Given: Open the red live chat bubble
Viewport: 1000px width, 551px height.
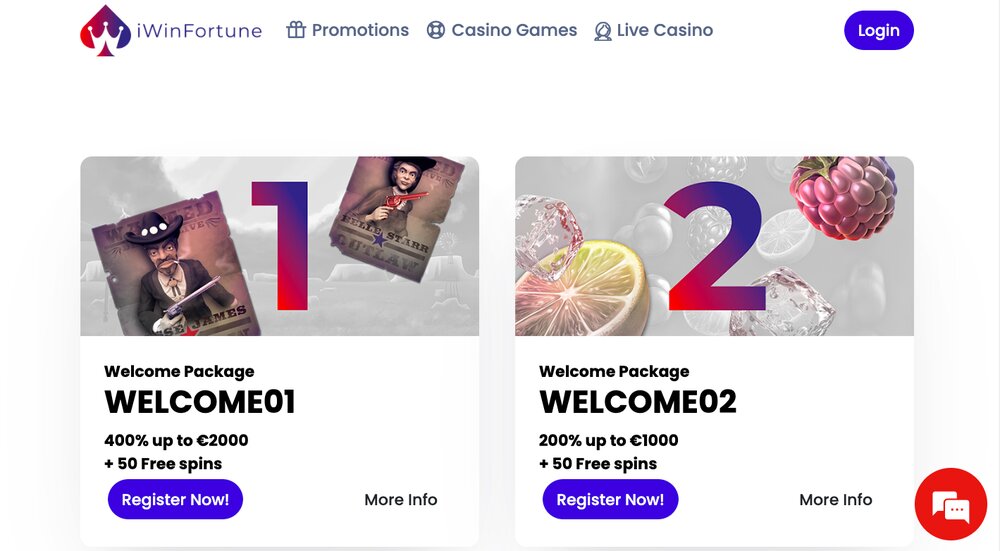Looking at the screenshot, I should pyautogui.click(x=950, y=504).
